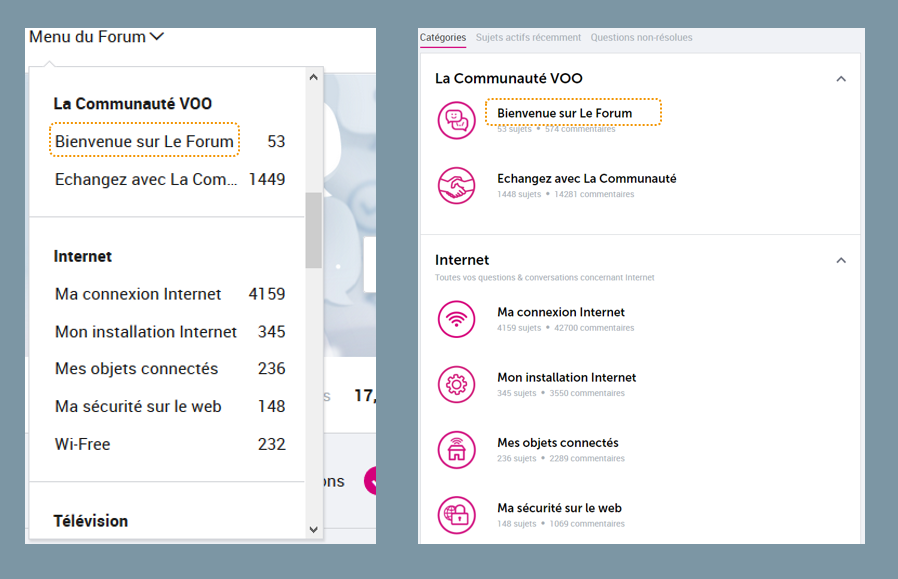This screenshot has width=898, height=579.
Task: Select Bienvenue sur Le Forum in menu
Action: 144,141
